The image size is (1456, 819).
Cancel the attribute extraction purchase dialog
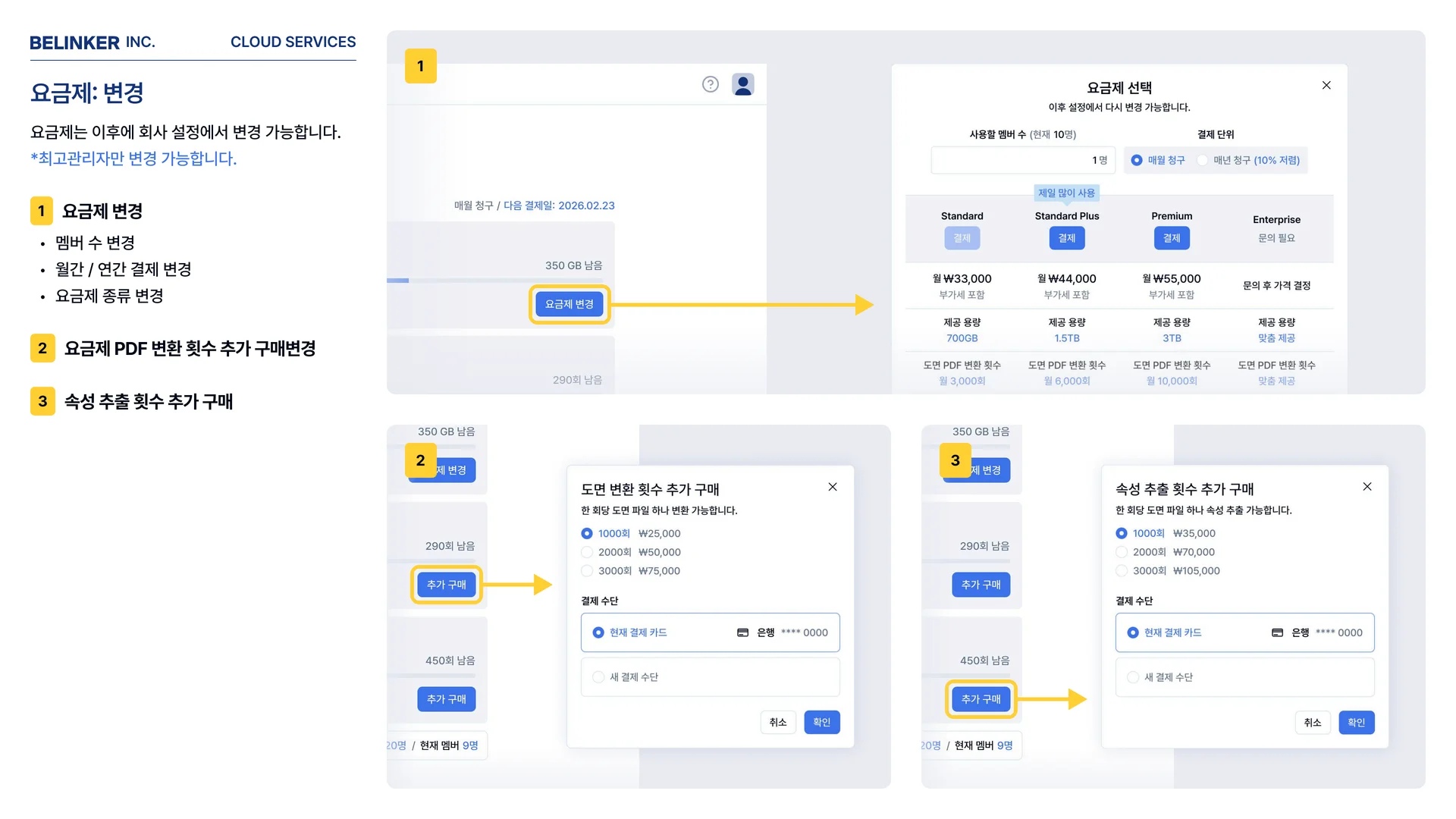pos(1312,722)
